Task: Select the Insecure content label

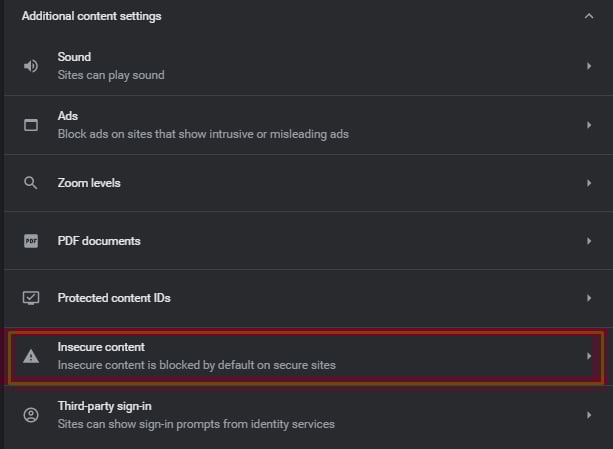Action: pyautogui.click(x=101, y=347)
